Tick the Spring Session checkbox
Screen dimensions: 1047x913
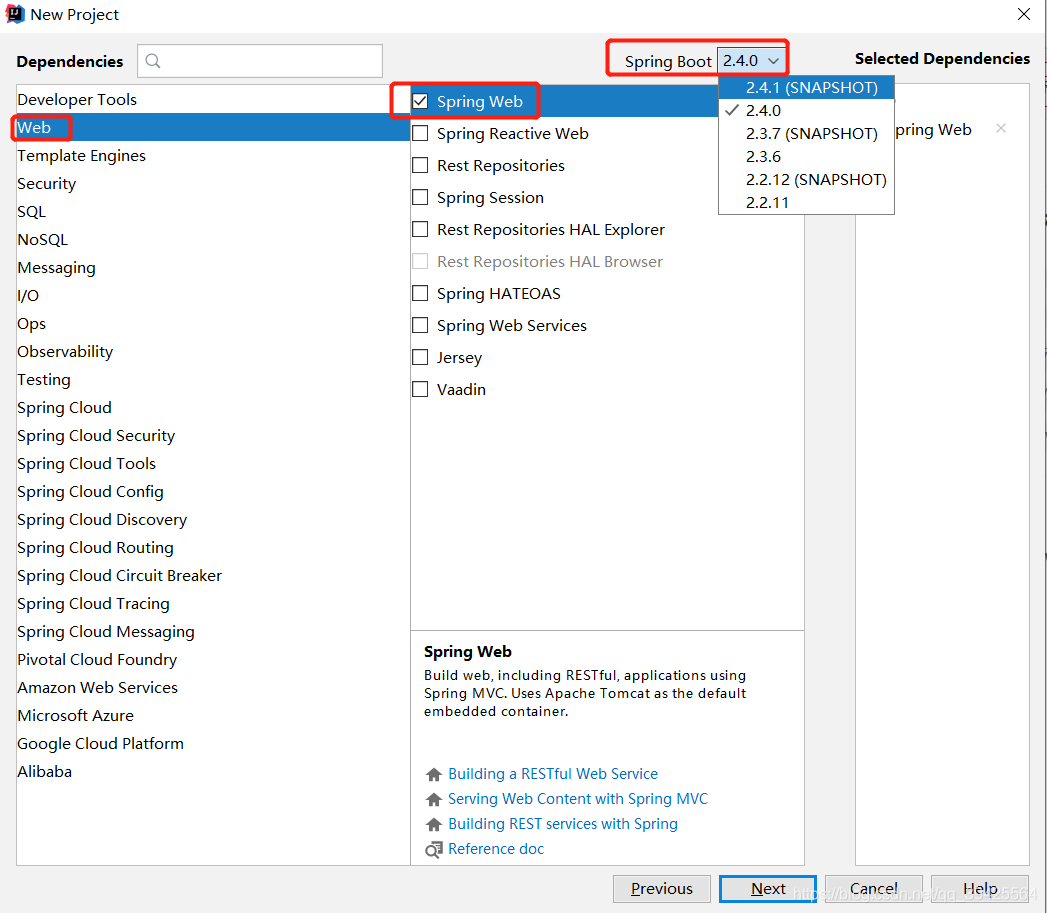click(420, 198)
